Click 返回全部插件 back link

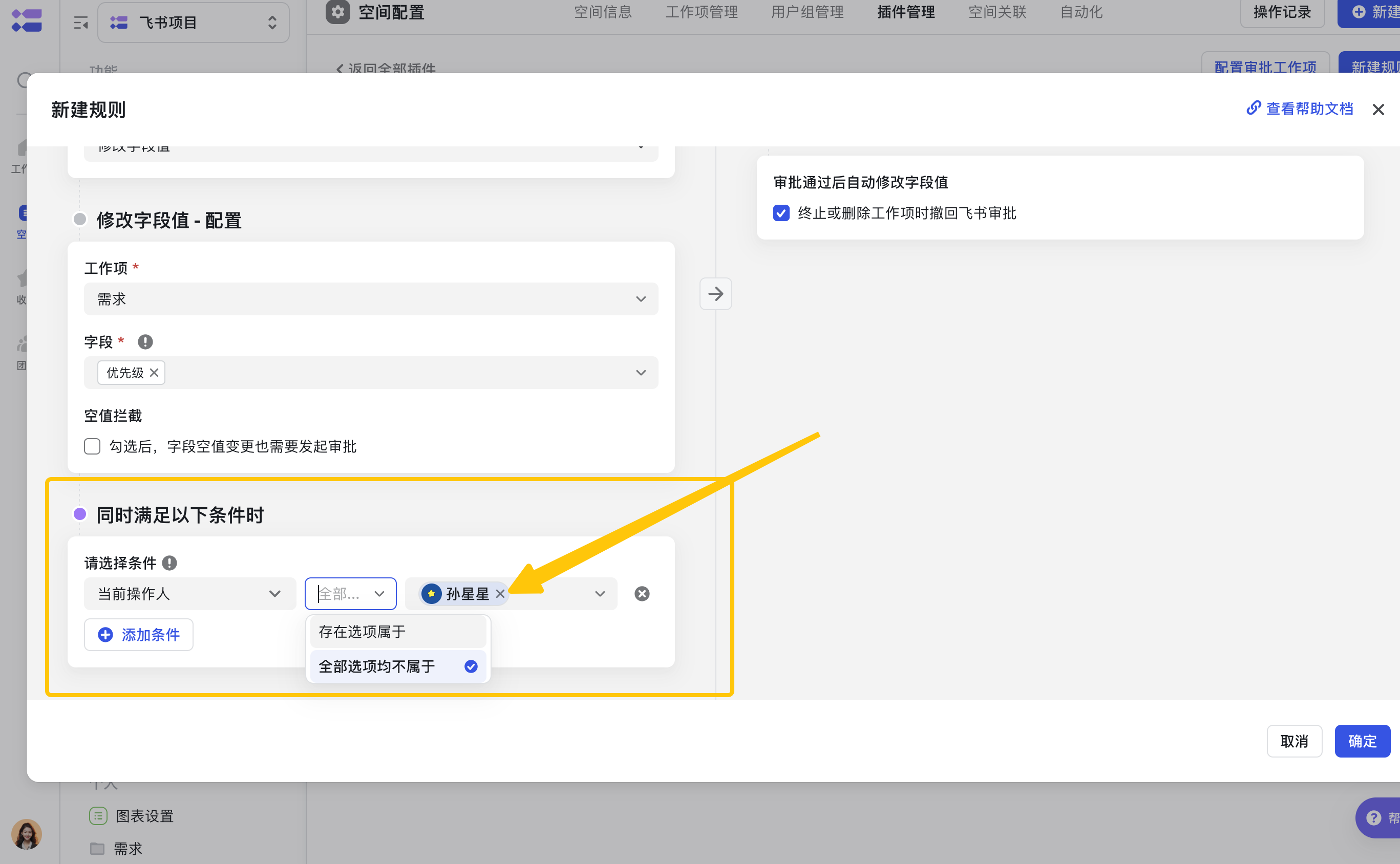(x=386, y=68)
